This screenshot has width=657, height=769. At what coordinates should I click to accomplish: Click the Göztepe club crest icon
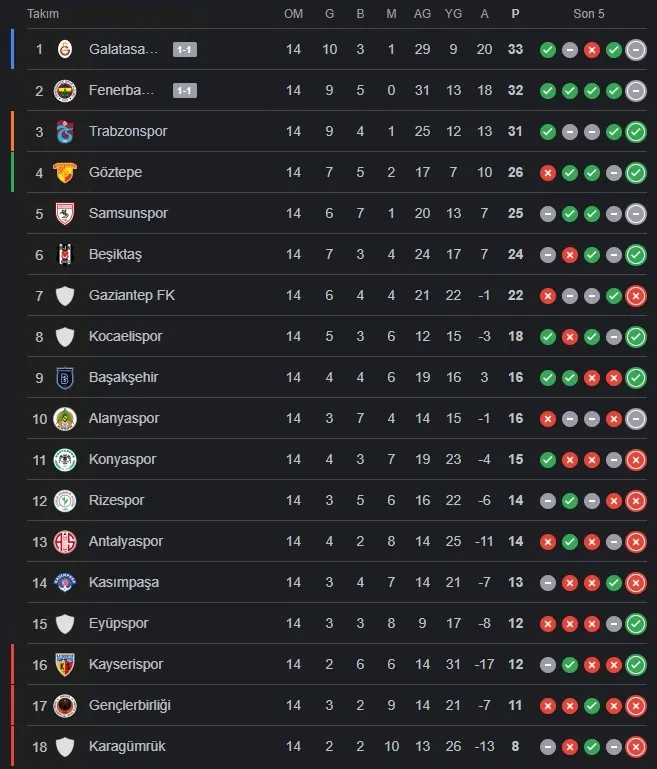[65, 172]
